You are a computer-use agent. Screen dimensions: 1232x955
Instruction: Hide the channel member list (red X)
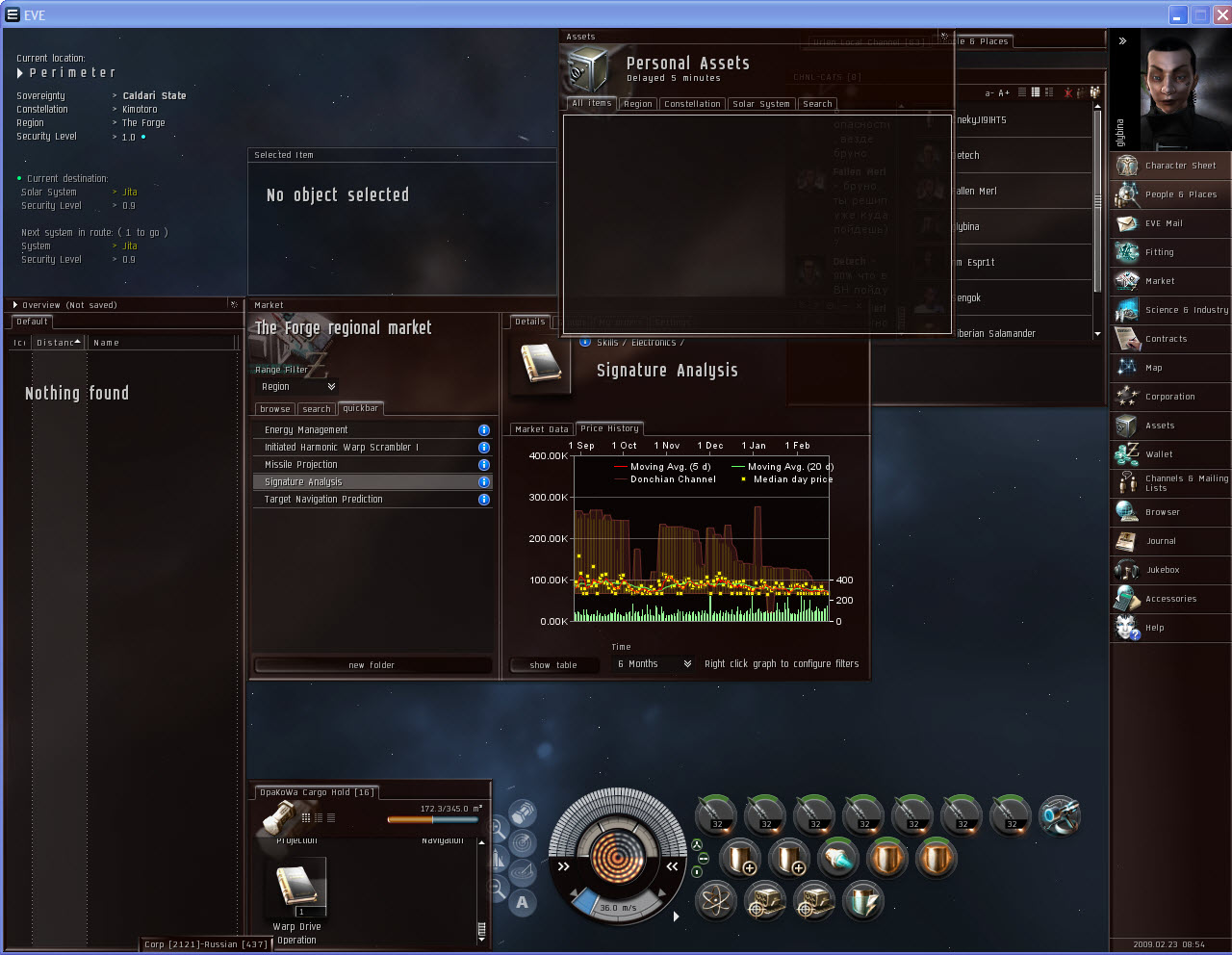tap(1067, 92)
